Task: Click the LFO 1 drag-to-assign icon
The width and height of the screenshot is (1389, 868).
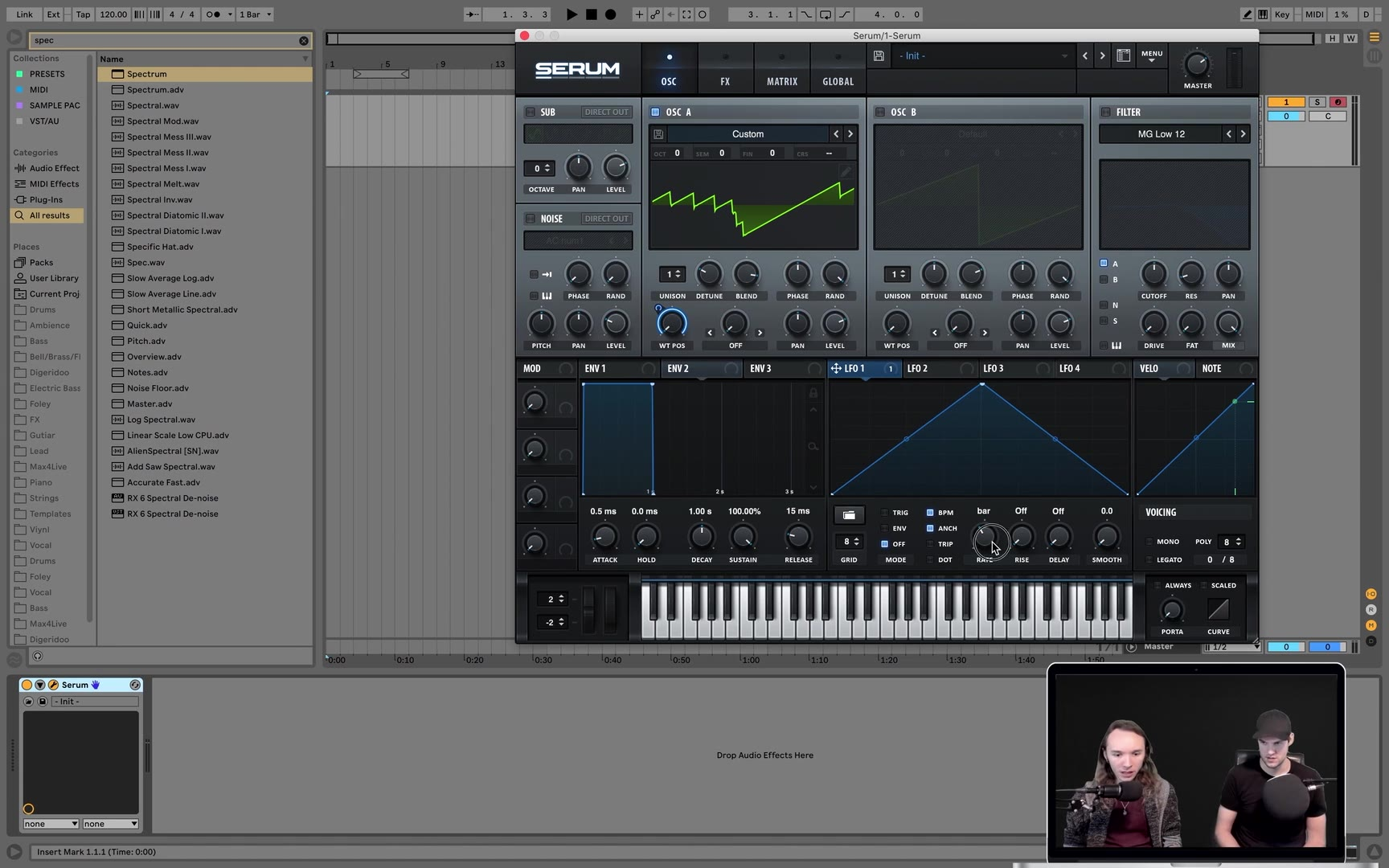Action: tap(836, 368)
